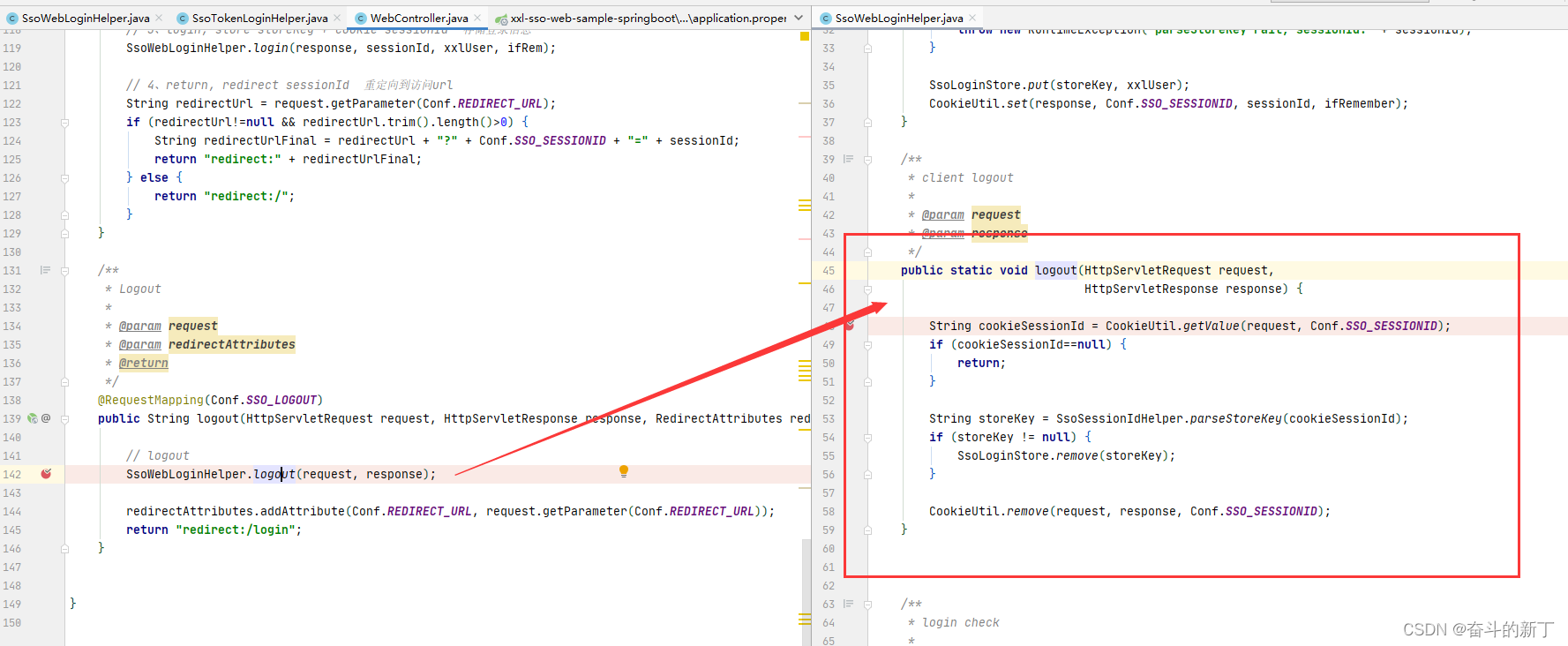Click the @RequestMapping annotation on line 138
The height and width of the screenshot is (646, 1568).
151,400
